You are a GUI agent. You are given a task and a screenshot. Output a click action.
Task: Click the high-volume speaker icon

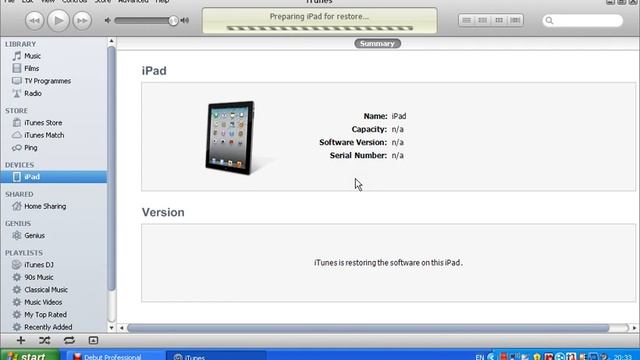(185, 20)
